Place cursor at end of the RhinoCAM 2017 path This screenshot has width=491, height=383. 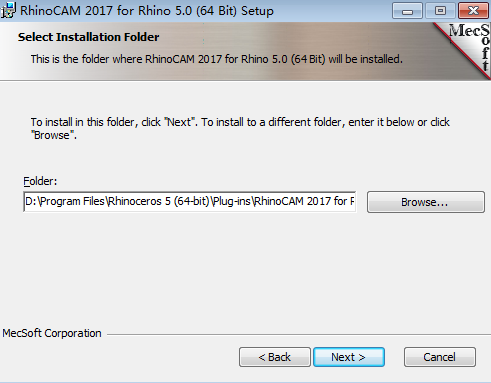354,201
